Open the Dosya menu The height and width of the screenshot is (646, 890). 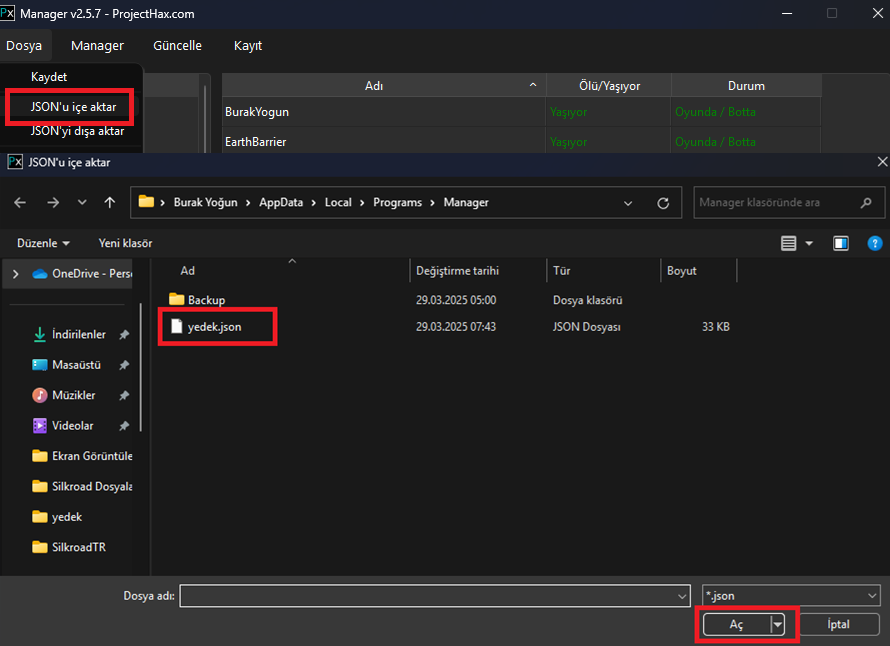click(x=25, y=45)
